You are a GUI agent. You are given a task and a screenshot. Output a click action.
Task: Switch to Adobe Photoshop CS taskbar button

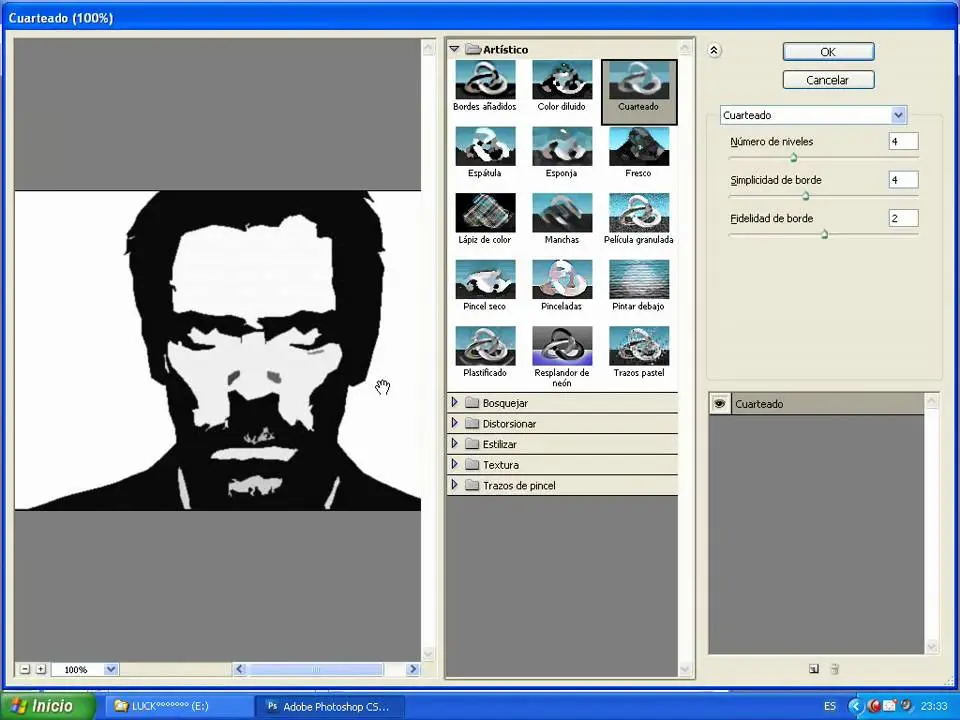click(331, 706)
